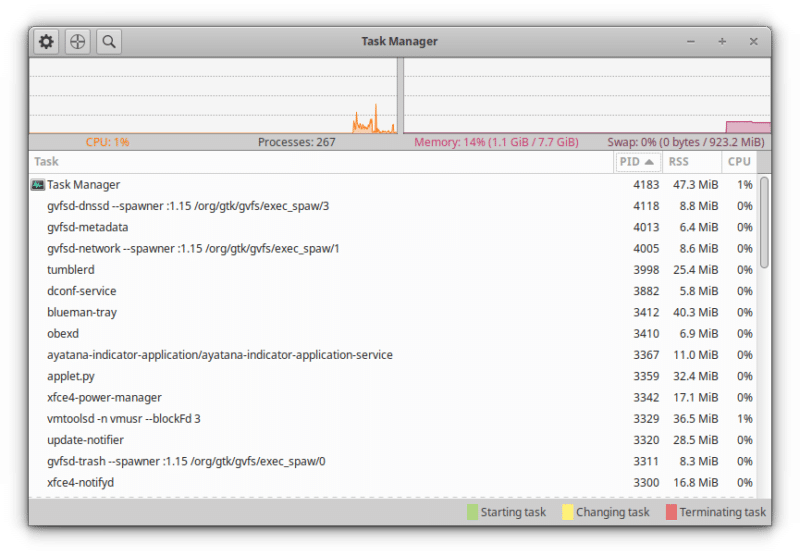The height and width of the screenshot is (556, 800).
Task: Sort processes by CPU column
Action: point(739,162)
